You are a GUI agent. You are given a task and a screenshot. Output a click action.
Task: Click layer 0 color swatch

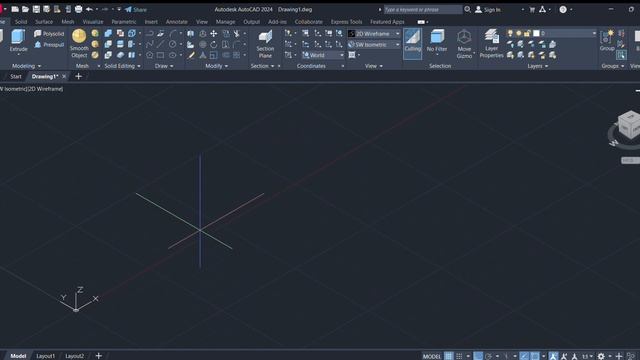tap(536, 33)
